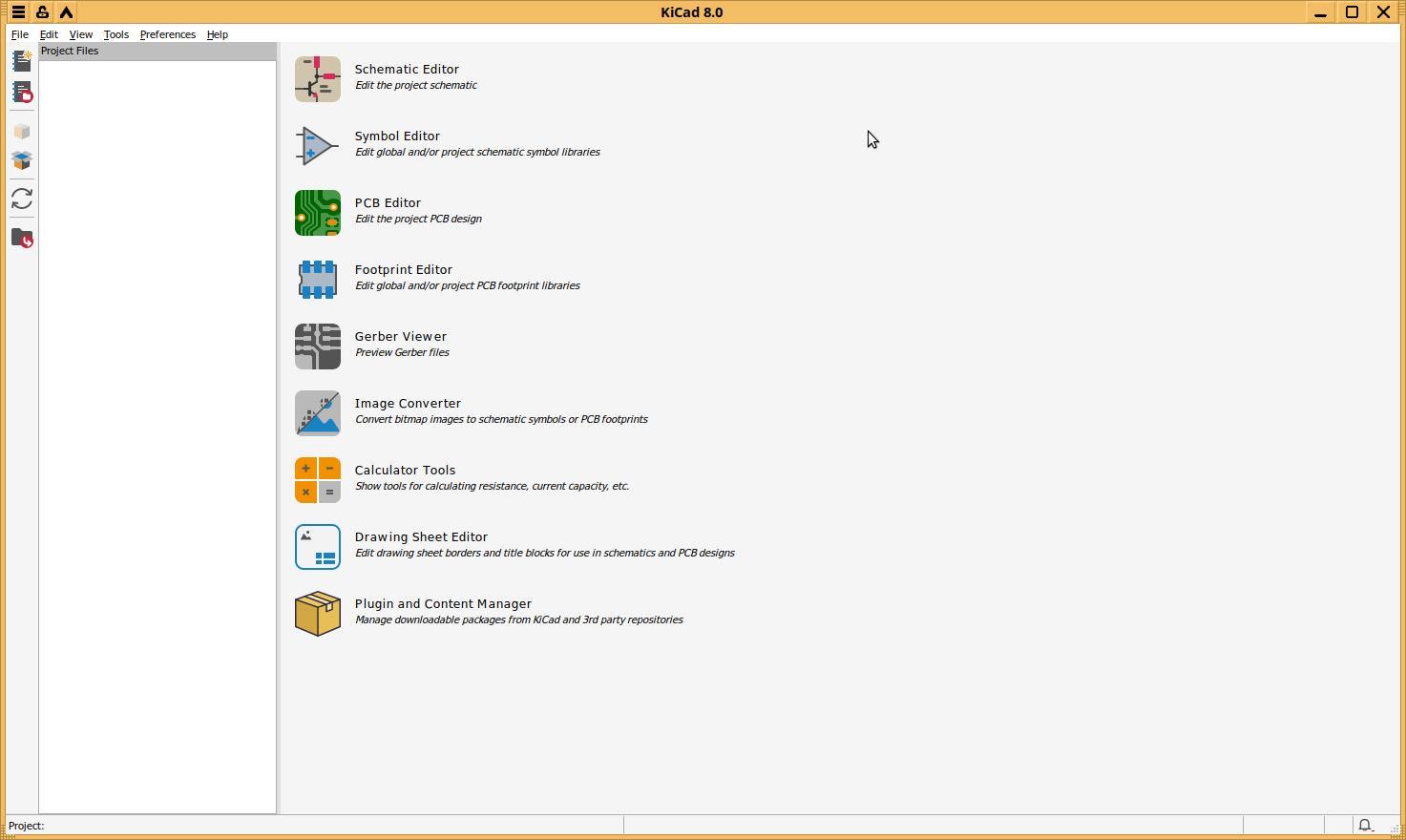The height and width of the screenshot is (840, 1406).
Task: Open the window menu in title bar
Action: point(18,12)
